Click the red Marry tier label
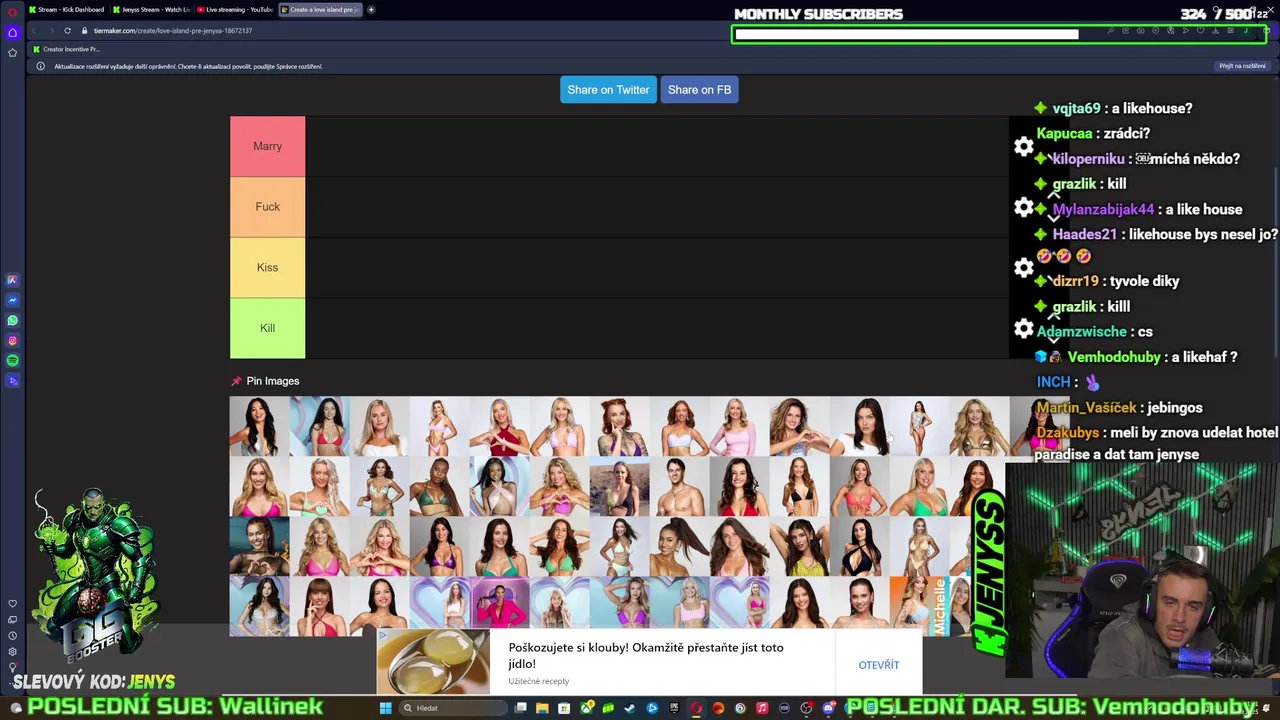Image resolution: width=1280 pixels, height=720 pixels. 267,146
